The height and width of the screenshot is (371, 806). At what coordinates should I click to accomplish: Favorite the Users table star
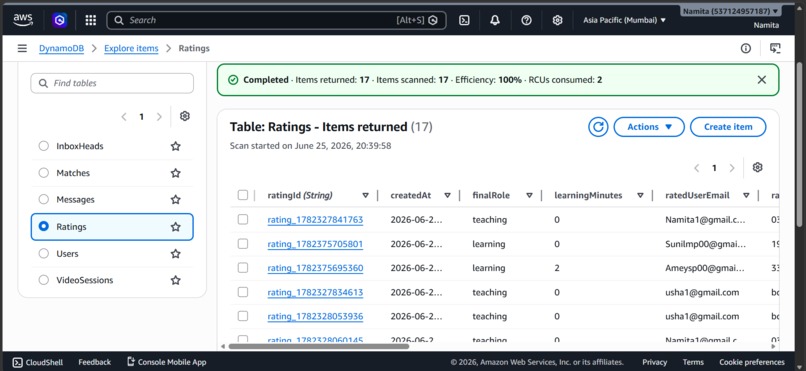176,254
